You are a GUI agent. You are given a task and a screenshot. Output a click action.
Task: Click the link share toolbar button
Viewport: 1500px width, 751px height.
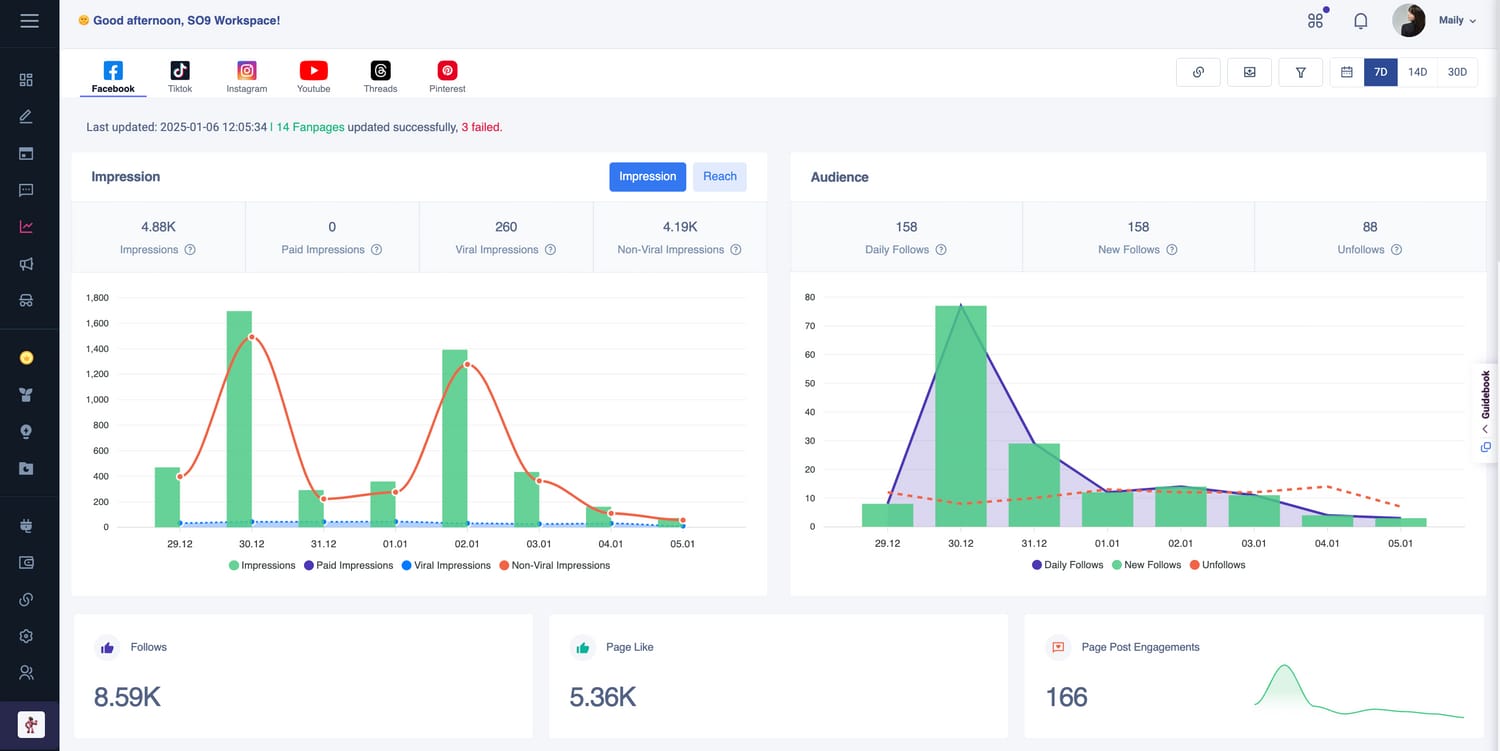click(1198, 72)
